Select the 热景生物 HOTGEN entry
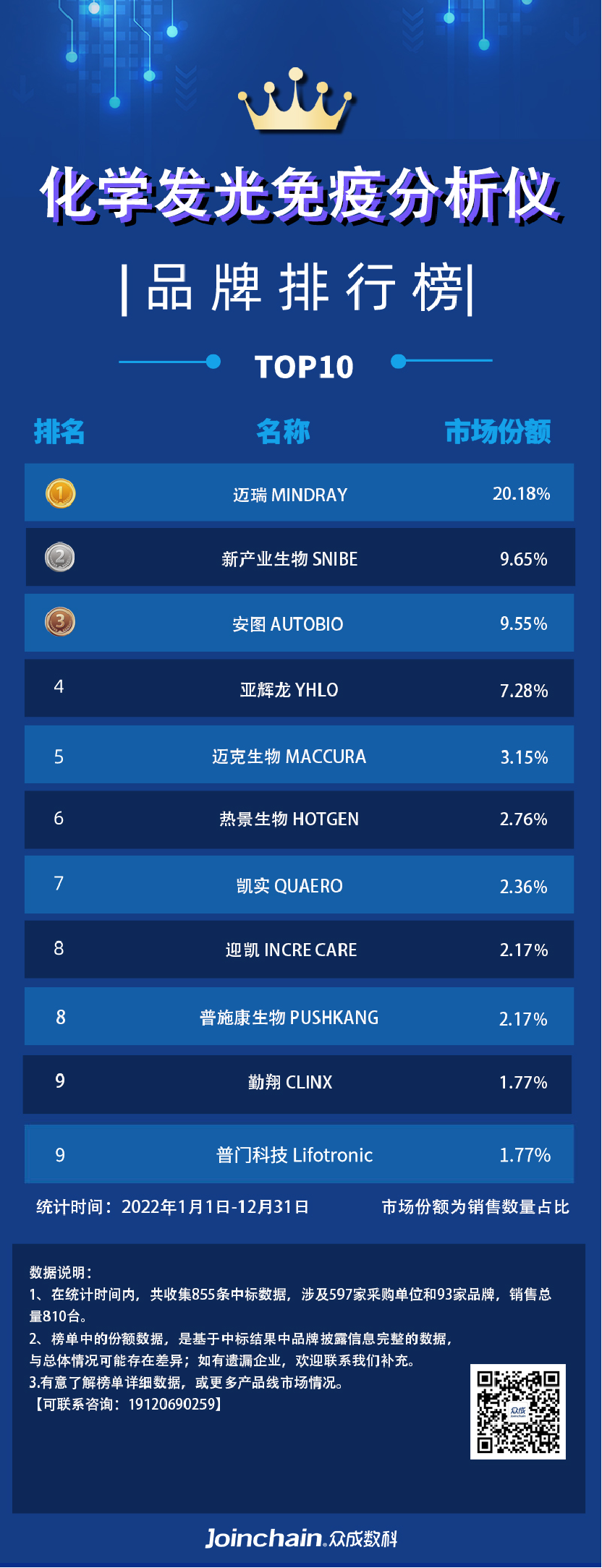Screen dimensions: 602x1568 (289, 819)
